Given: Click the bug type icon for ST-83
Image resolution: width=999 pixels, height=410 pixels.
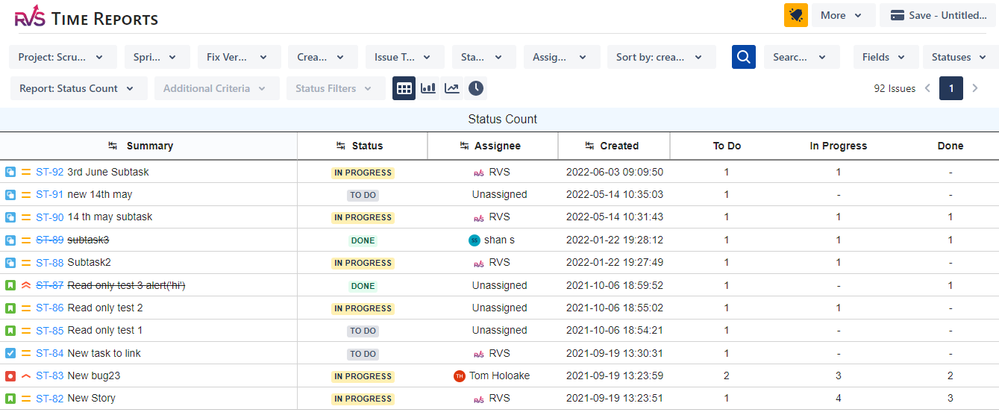Looking at the screenshot, I should point(10,376).
